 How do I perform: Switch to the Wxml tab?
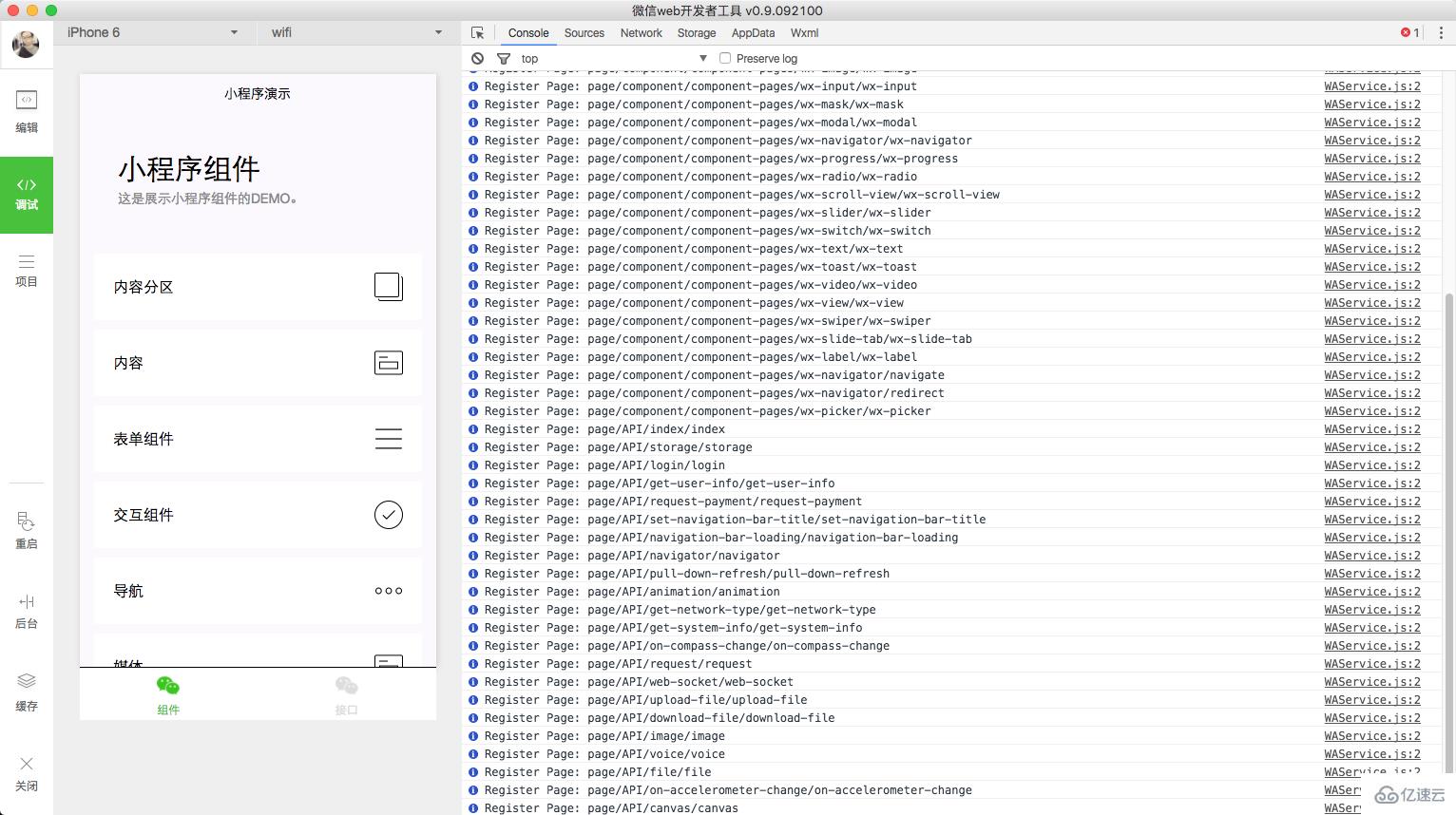coord(804,32)
